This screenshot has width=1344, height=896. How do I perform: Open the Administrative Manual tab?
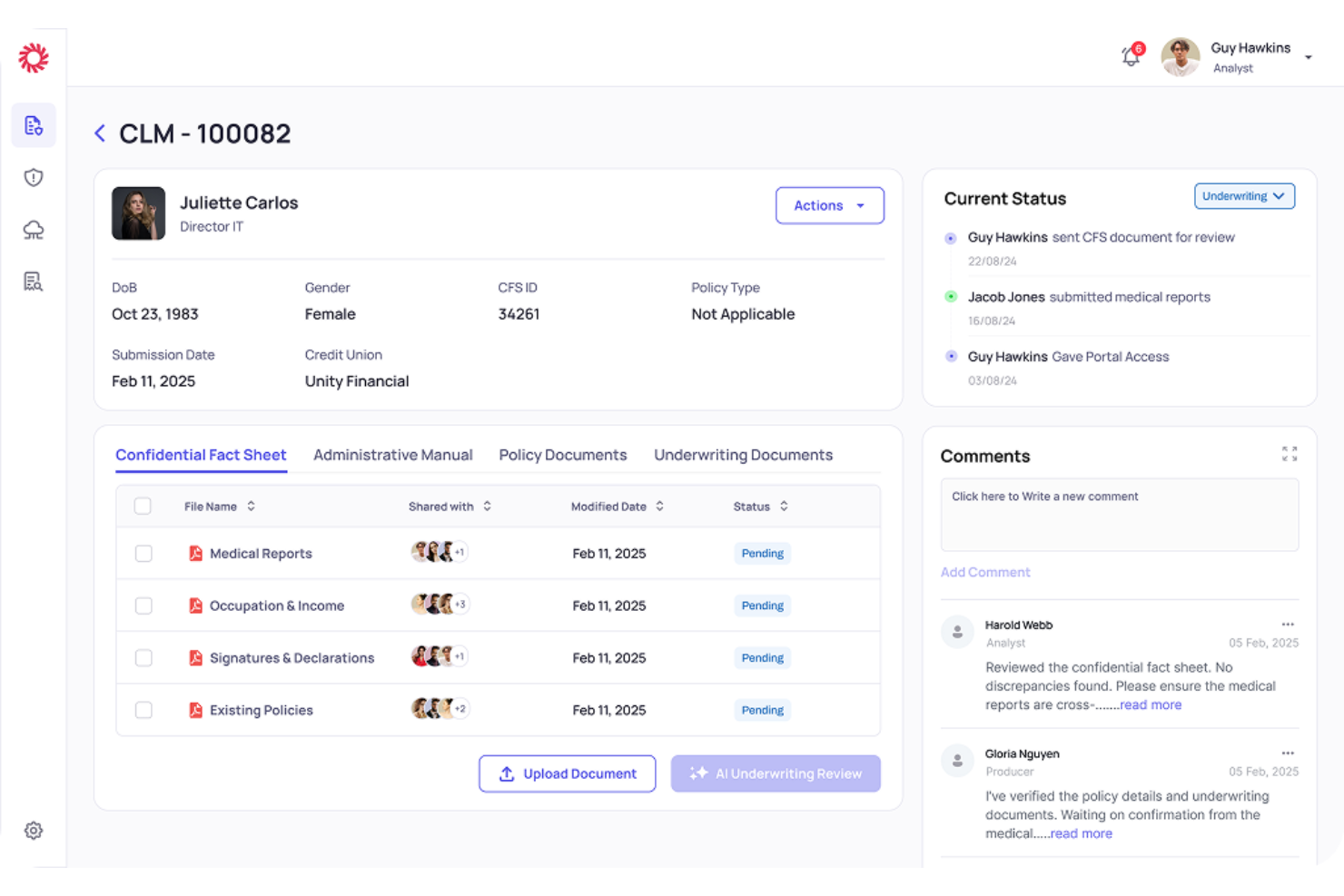(392, 454)
